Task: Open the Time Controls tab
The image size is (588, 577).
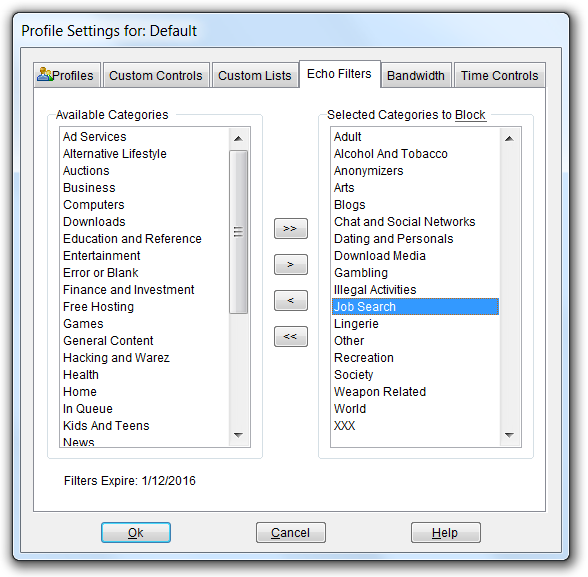Action: (x=500, y=75)
